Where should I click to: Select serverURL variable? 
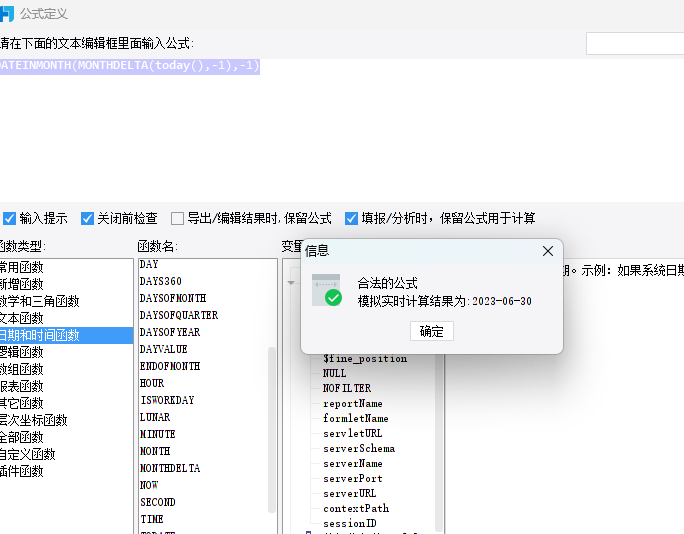(349, 493)
